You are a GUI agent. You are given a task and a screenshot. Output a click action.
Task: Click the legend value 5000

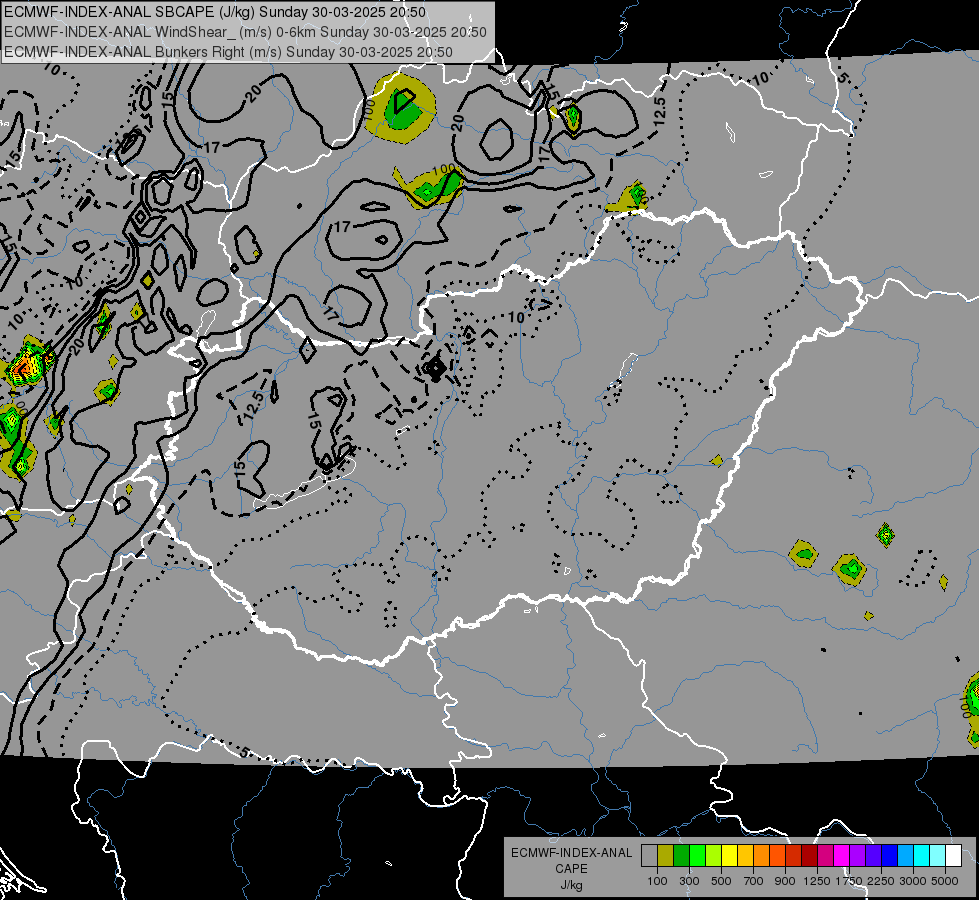point(945,881)
